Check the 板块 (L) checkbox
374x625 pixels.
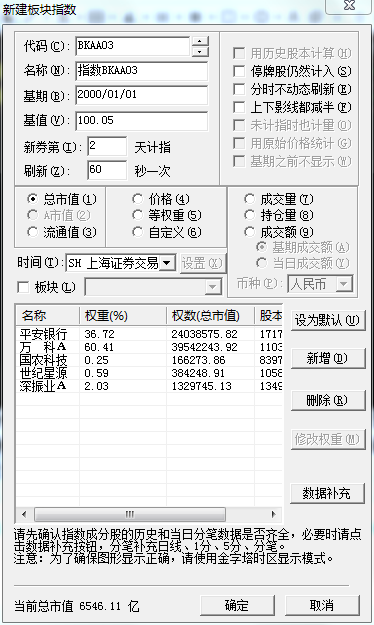pos(23,287)
